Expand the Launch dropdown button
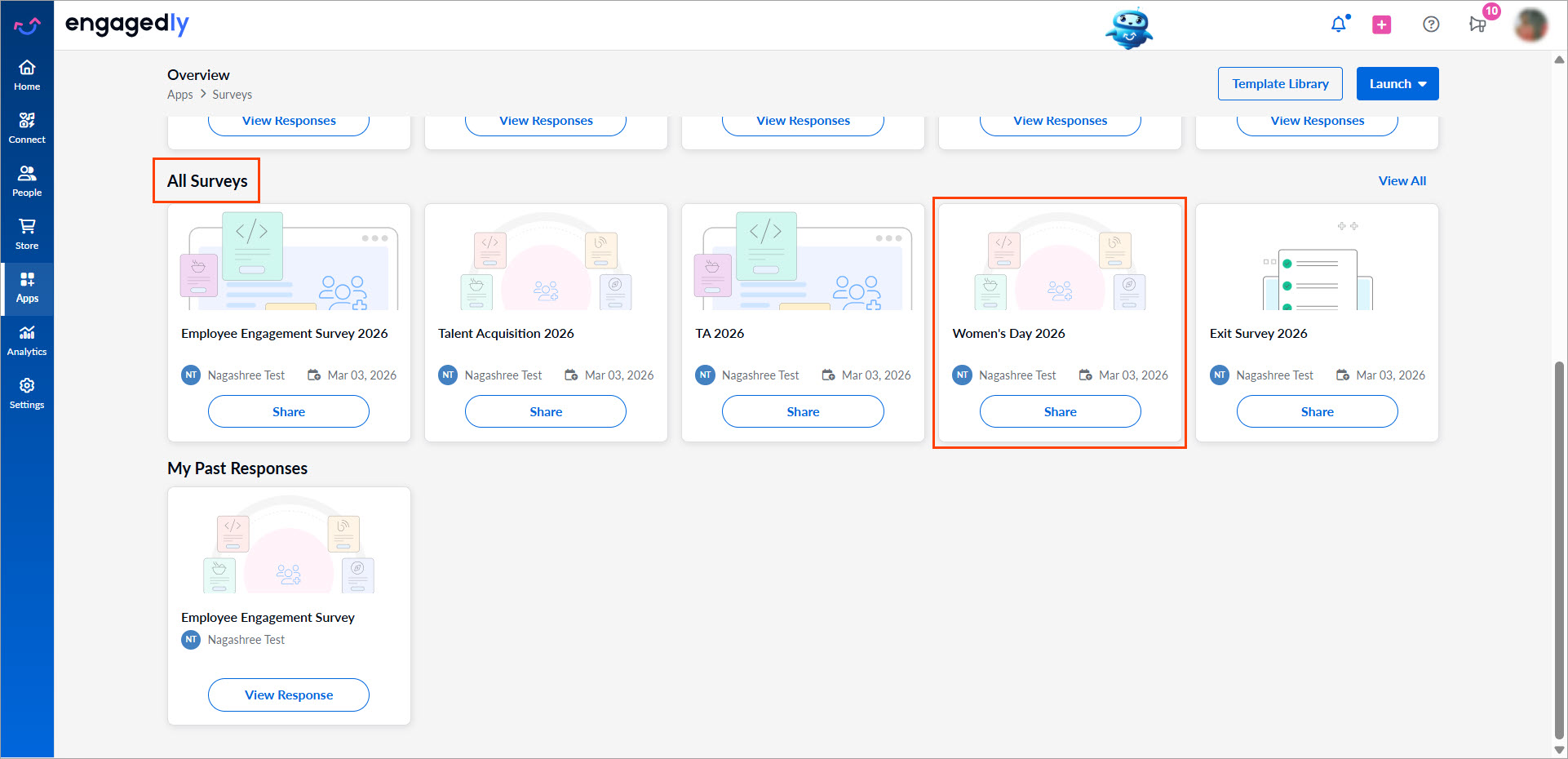1568x759 pixels. (x=1397, y=84)
